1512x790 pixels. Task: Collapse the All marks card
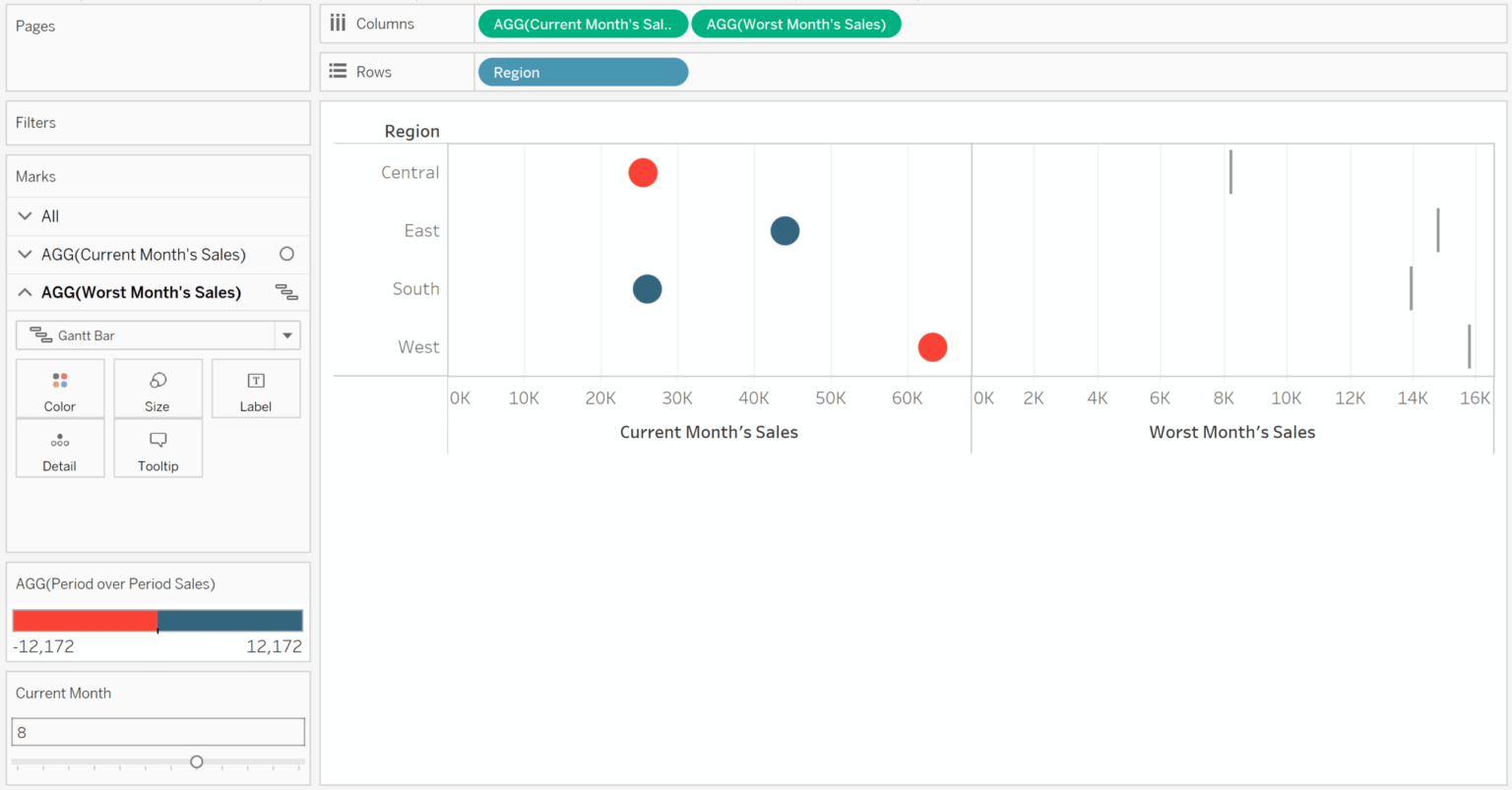[x=24, y=215]
